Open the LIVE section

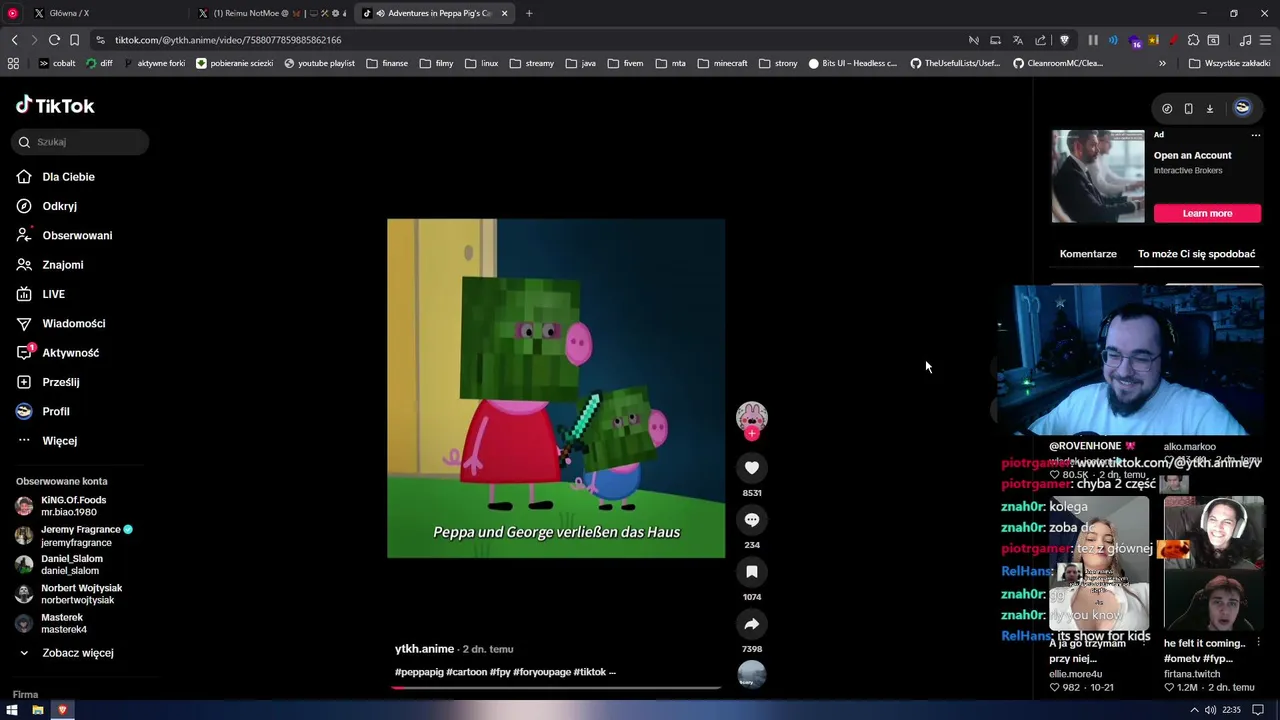click(x=41, y=294)
